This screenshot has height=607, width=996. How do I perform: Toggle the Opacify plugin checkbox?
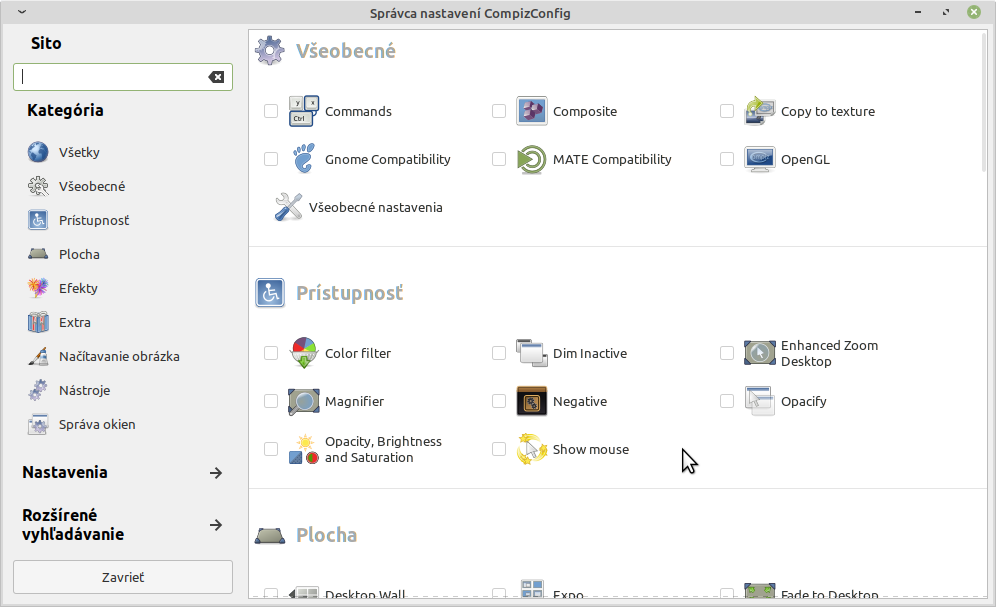[727, 401]
